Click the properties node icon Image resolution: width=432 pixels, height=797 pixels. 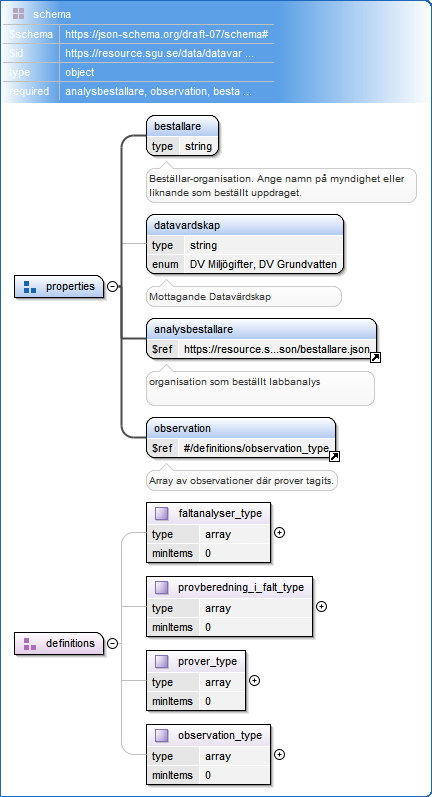click(30, 287)
